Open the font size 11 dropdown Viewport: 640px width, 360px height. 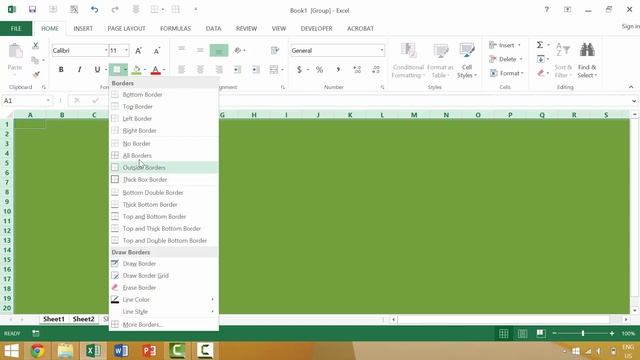click(126, 50)
